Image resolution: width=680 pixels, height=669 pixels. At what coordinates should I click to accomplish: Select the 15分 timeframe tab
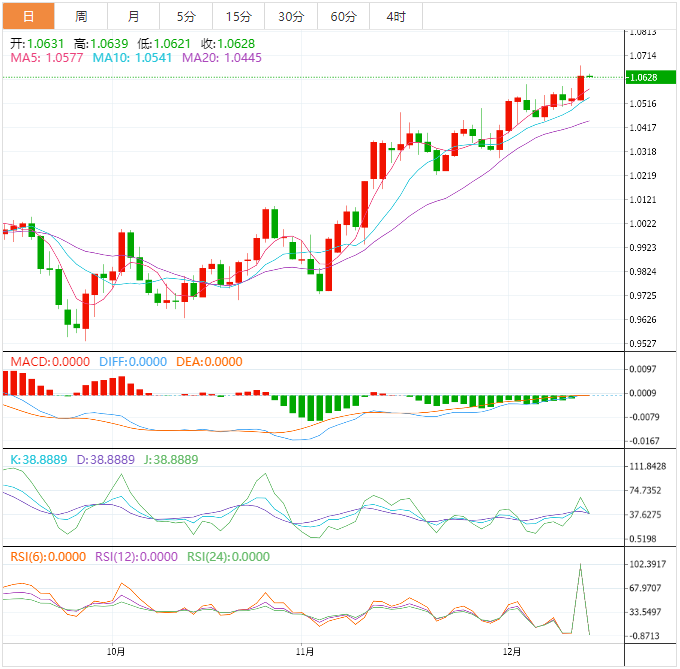(239, 16)
